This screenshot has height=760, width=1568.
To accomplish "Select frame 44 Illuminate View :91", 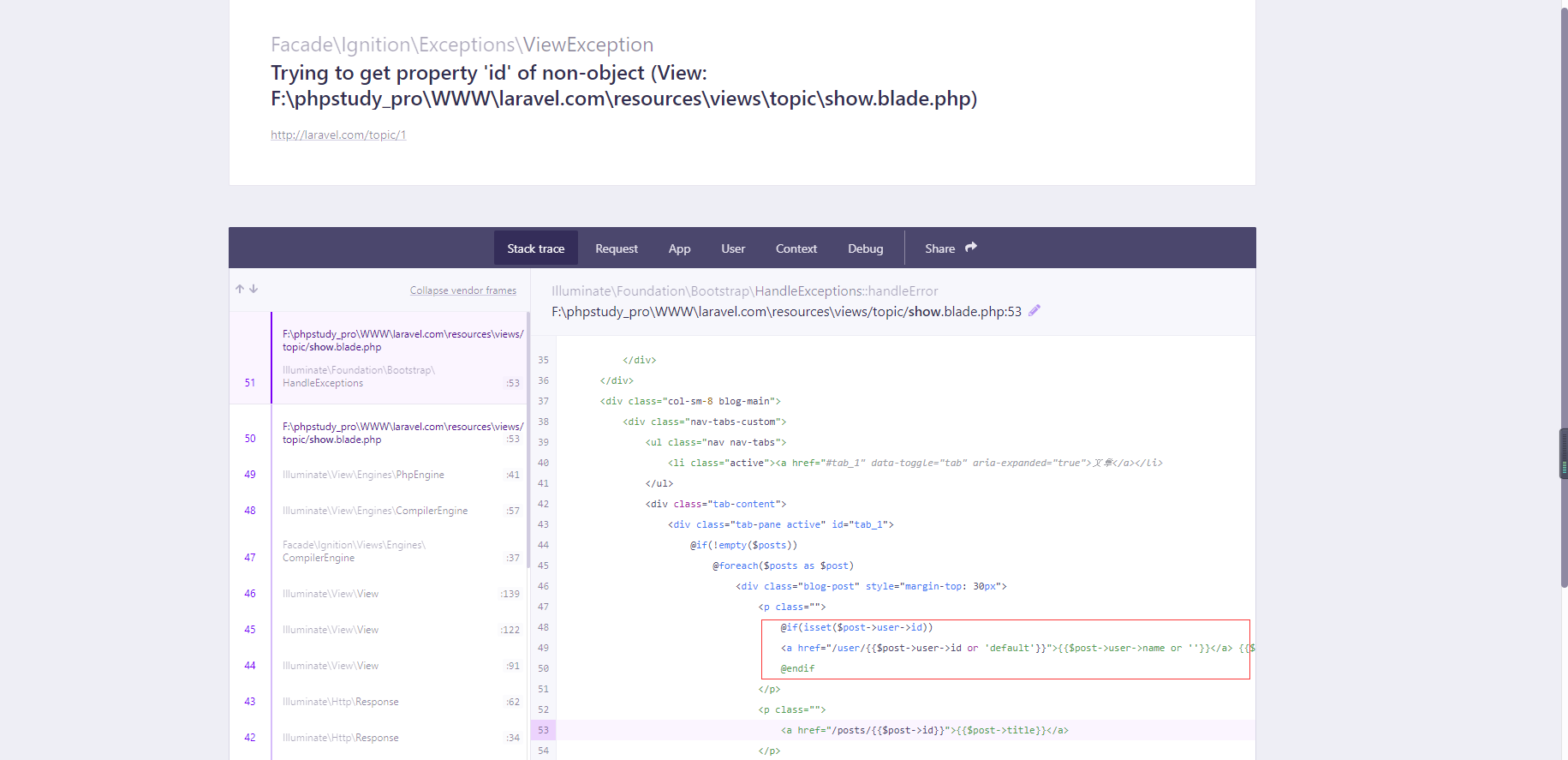I will point(379,666).
